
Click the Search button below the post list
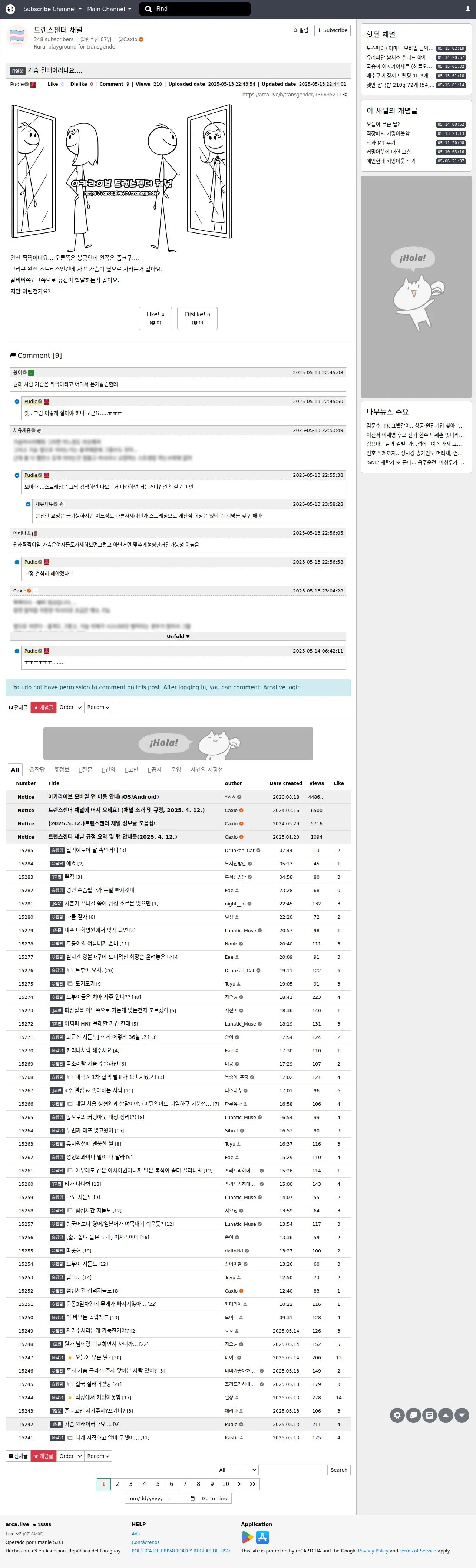coord(339,1470)
